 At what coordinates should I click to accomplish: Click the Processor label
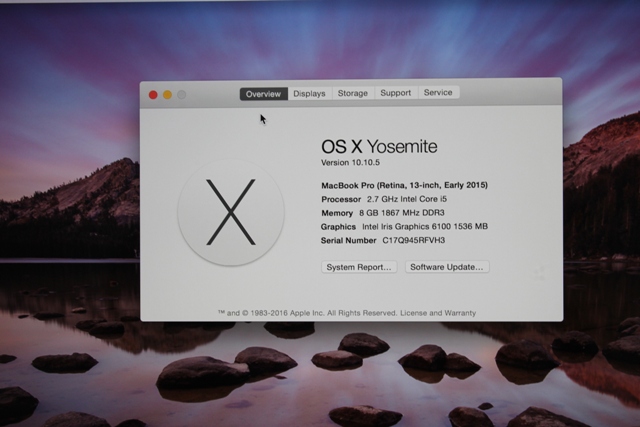click(341, 199)
